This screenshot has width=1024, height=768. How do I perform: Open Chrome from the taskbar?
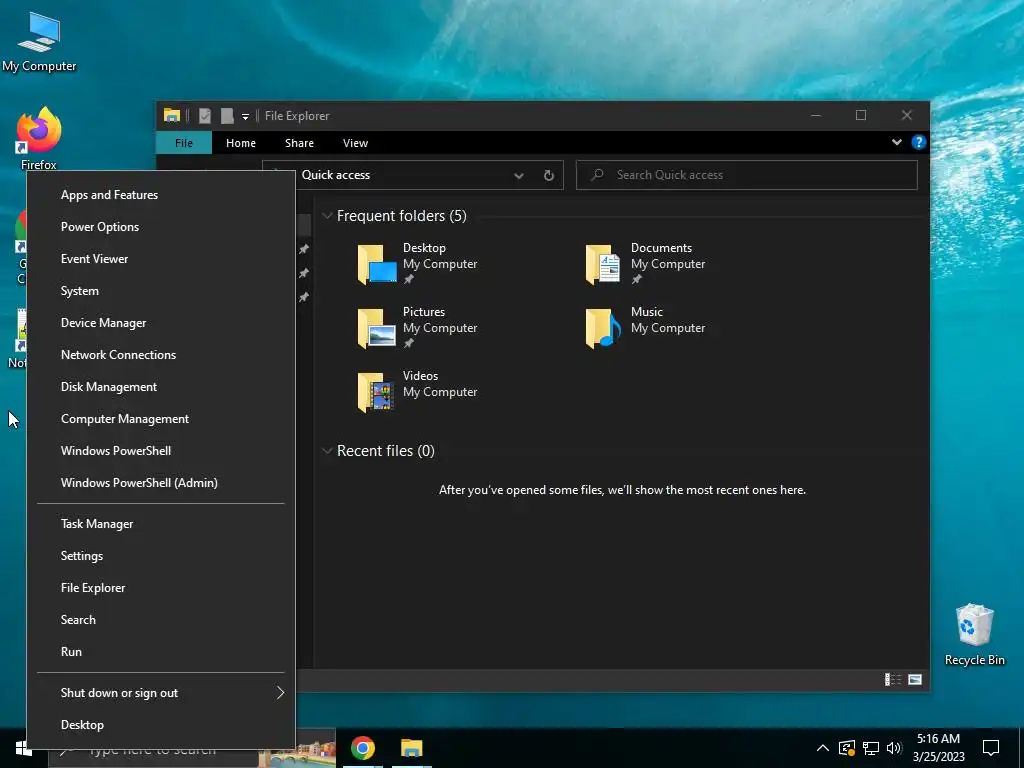point(362,748)
